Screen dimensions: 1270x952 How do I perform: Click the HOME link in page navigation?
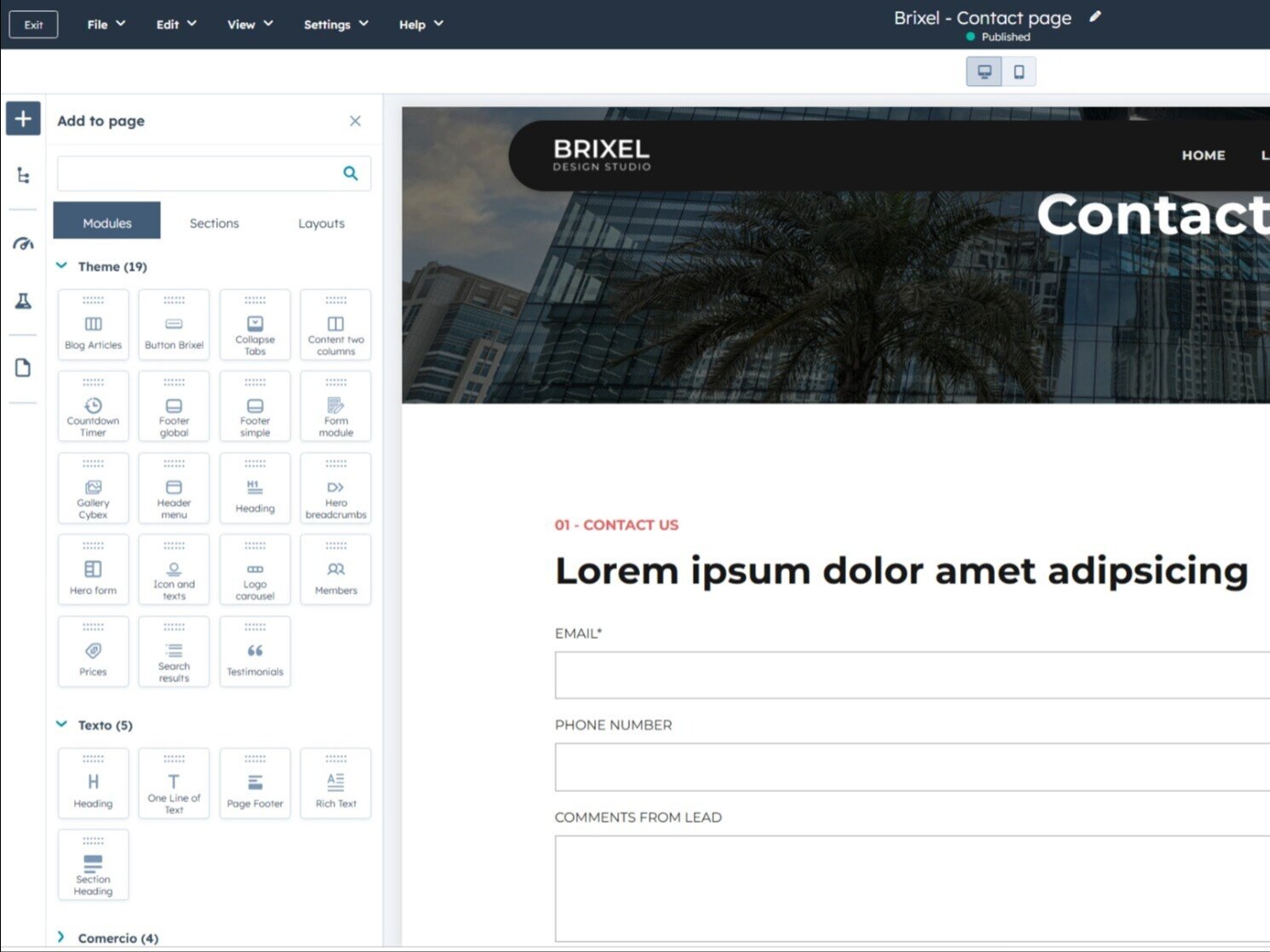pyautogui.click(x=1203, y=156)
